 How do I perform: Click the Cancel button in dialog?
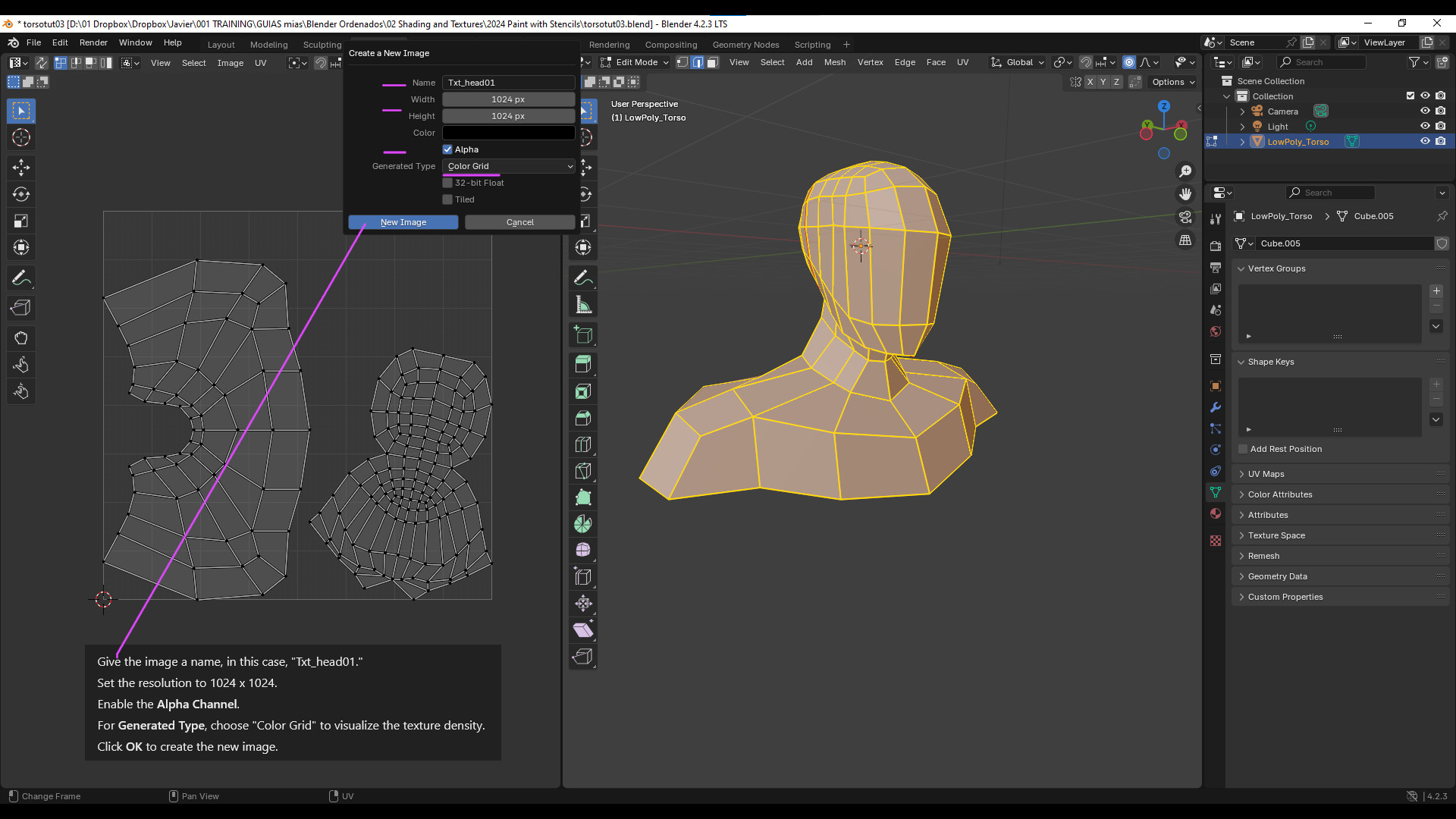(520, 222)
